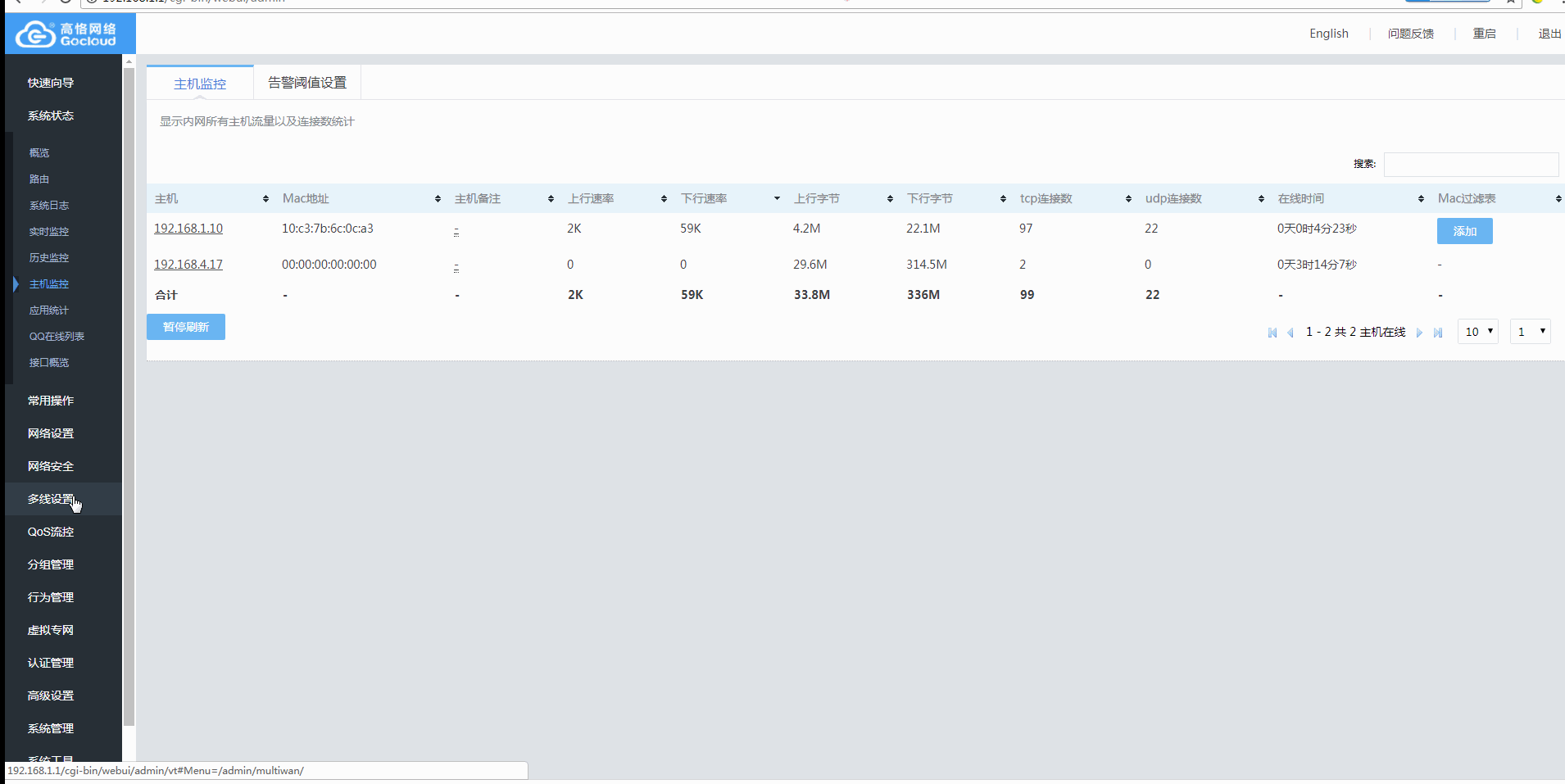Expand 虚拟专网 sidebar section
The height and width of the screenshot is (784, 1565).
click(51, 630)
